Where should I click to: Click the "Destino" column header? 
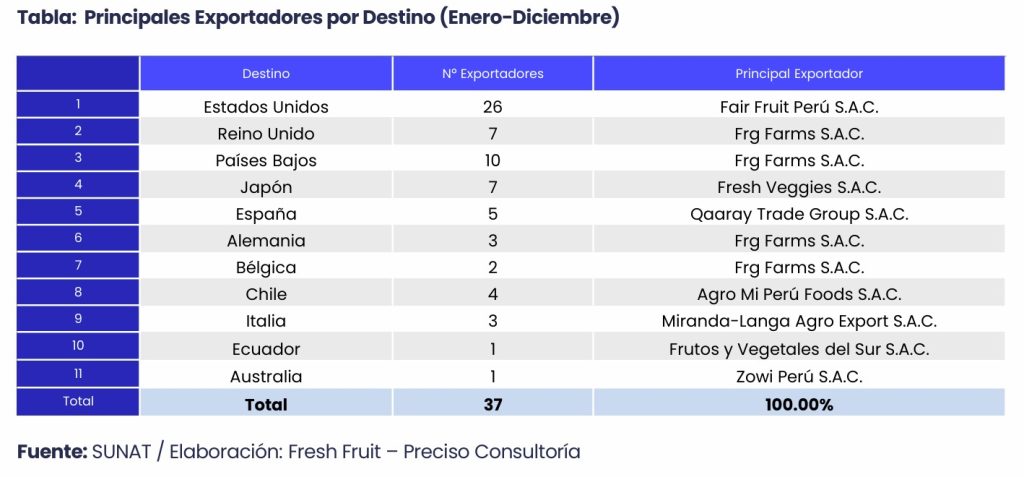coord(266,74)
